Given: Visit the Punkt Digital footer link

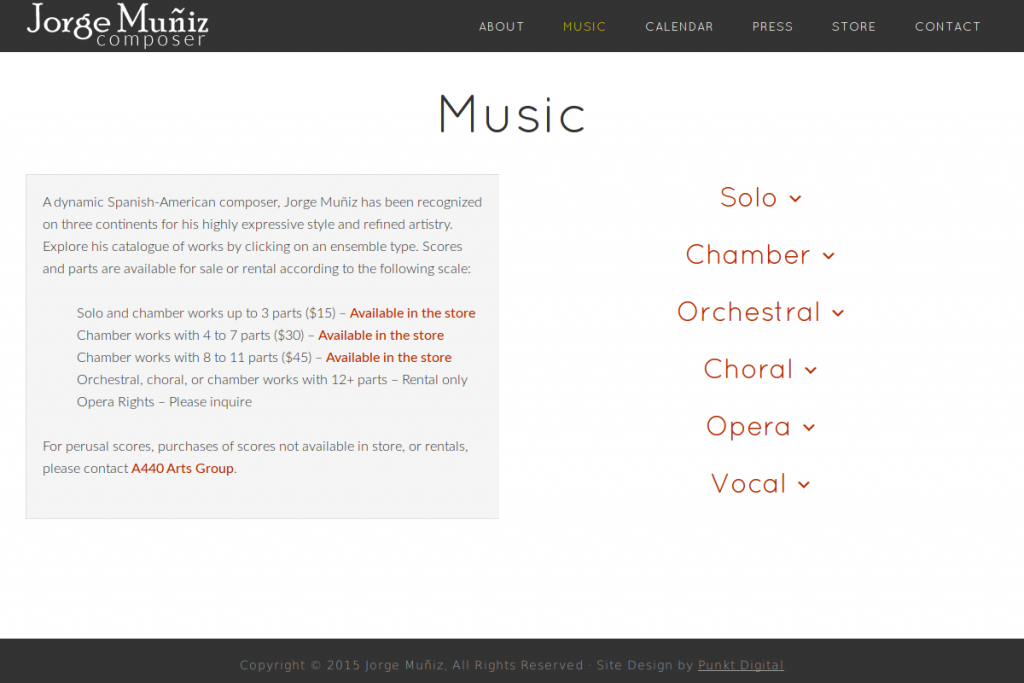Looking at the screenshot, I should 741,665.
